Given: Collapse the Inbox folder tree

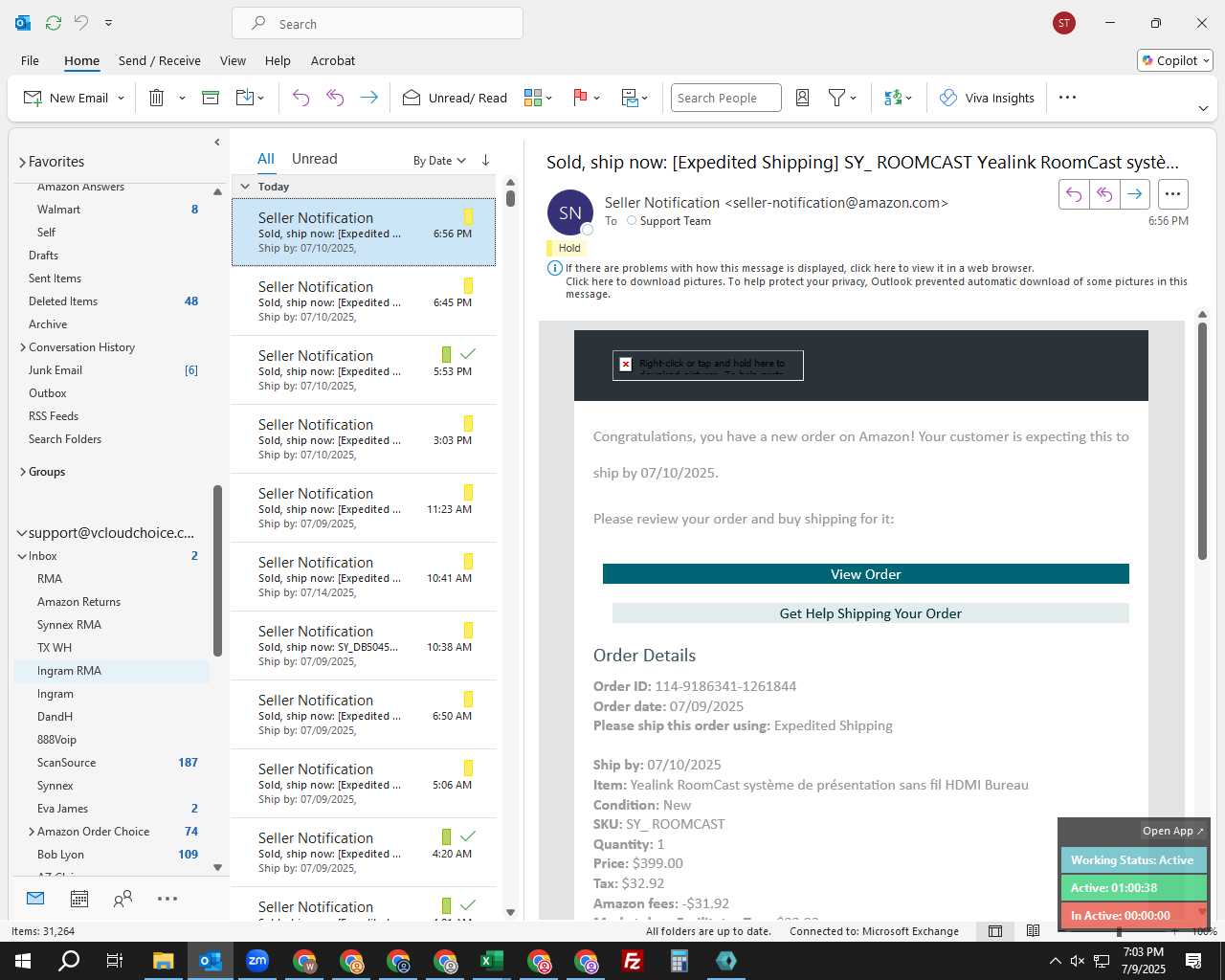Looking at the screenshot, I should point(22,556).
